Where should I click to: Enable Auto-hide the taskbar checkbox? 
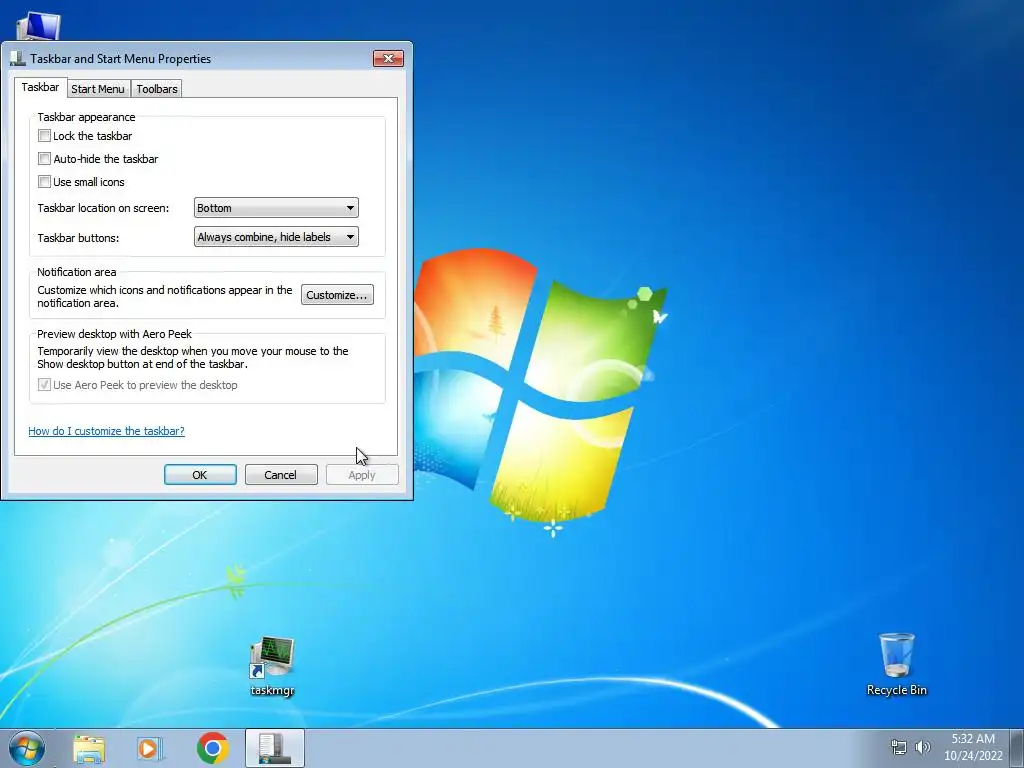(x=44, y=159)
